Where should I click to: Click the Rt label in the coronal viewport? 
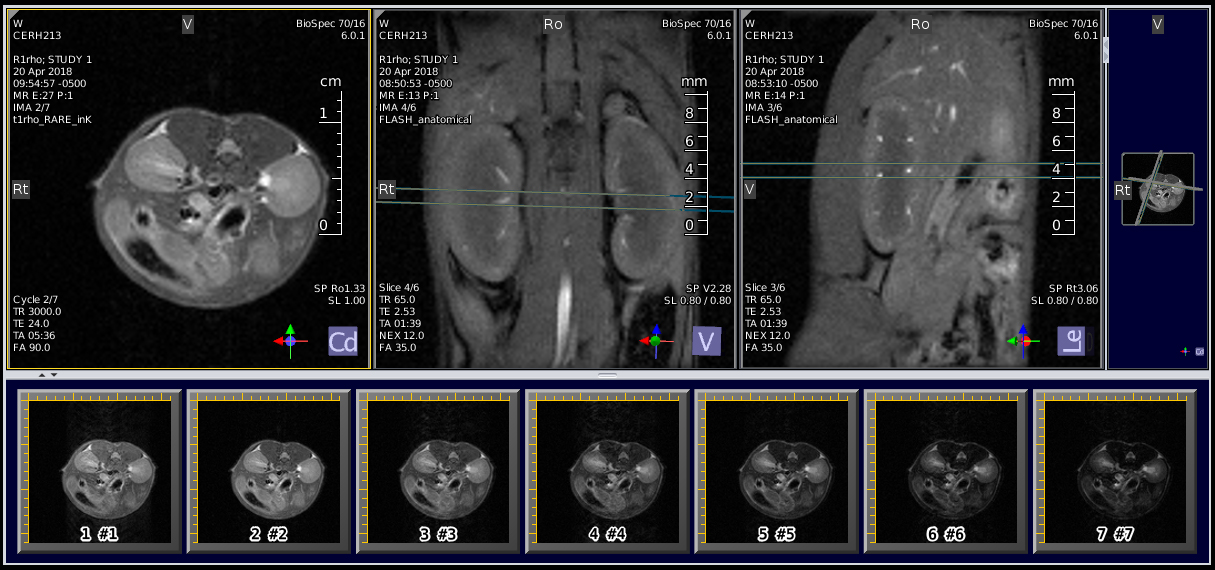386,188
